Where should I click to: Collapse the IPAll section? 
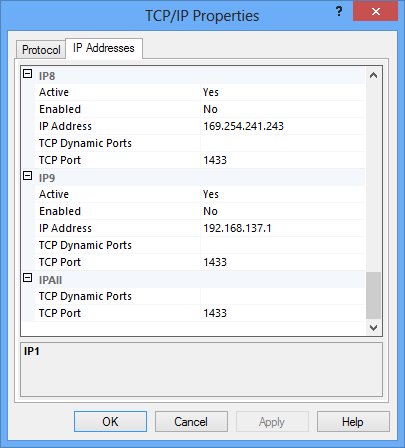click(x=28, y=278)
